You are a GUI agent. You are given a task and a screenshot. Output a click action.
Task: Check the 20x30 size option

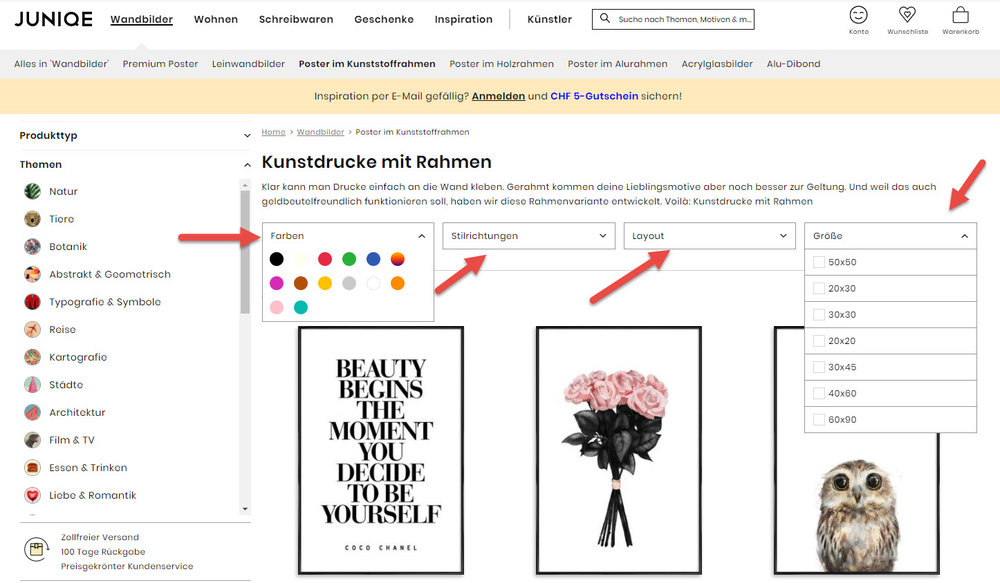(819, 288)
